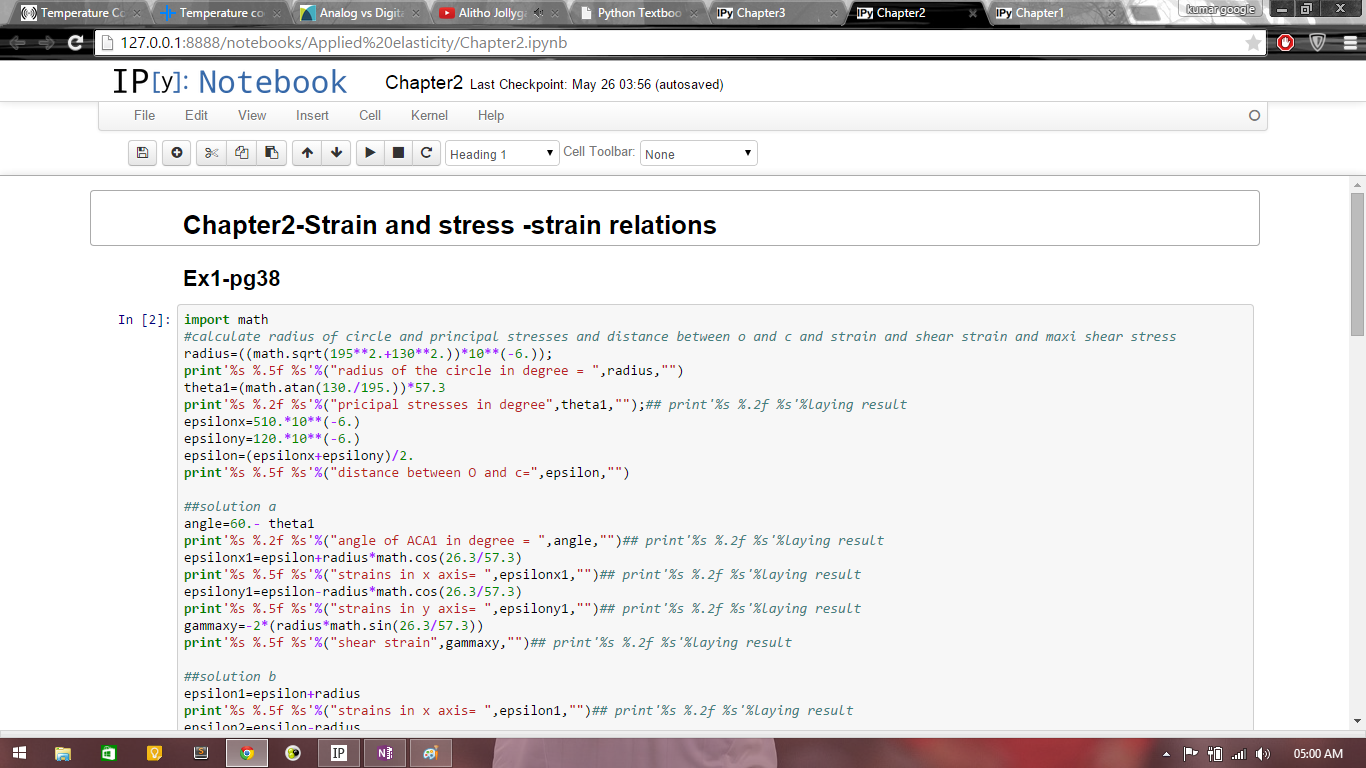Interrupt kernel with stop button
This screenshot has height=768, width=1366.
(x=398, y=153)
